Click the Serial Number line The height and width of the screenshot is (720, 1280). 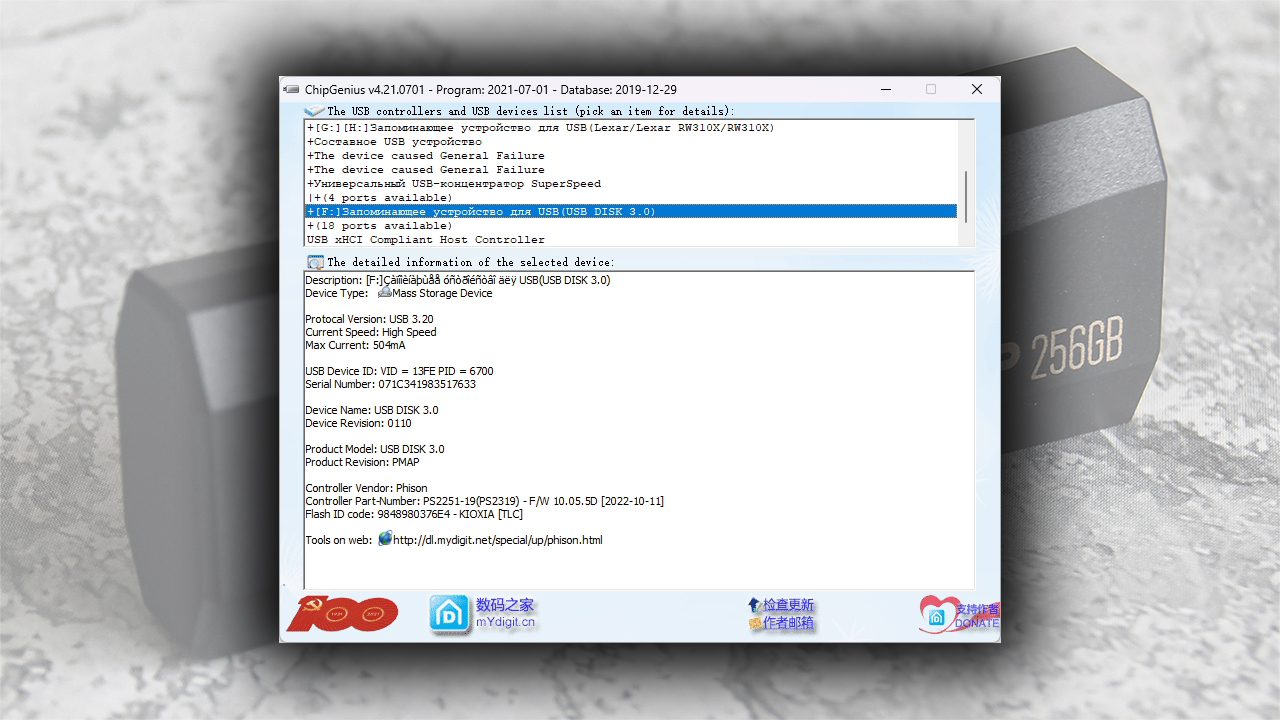(390, 384)
